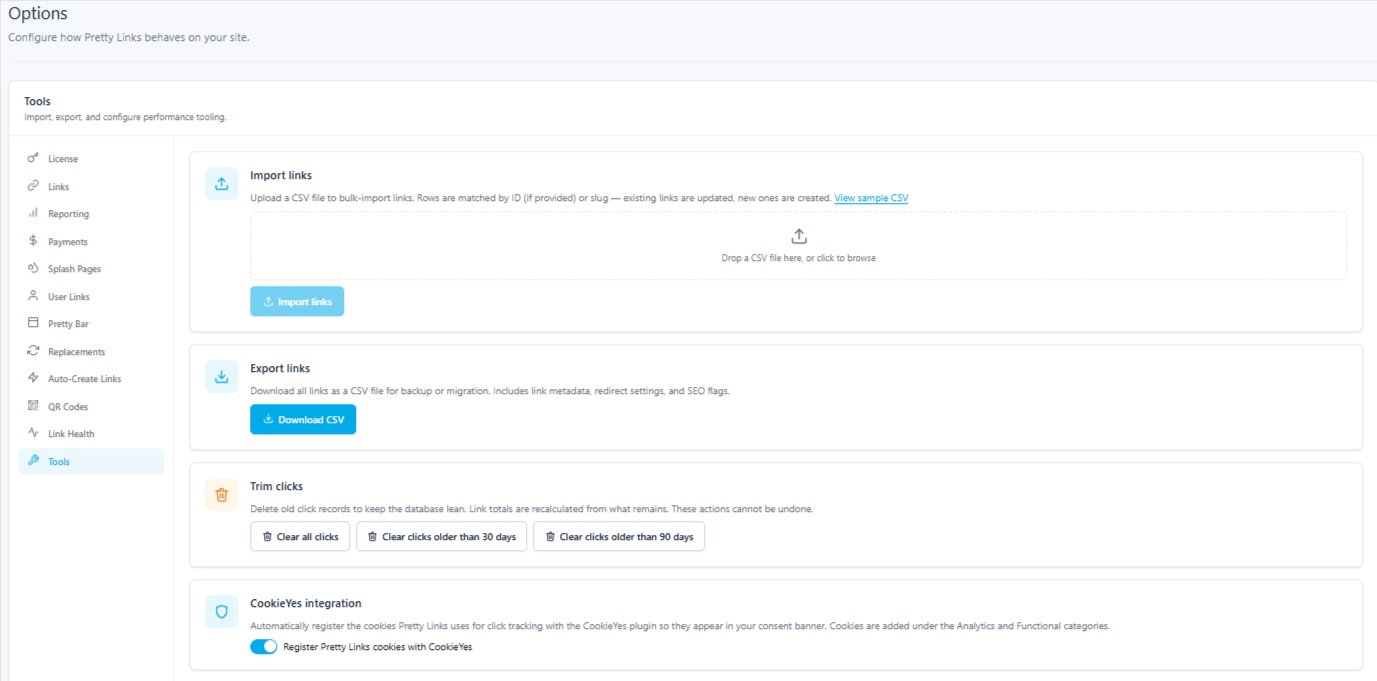Click the Replacements refresh arrows icon
Screen dimensions: 1377x681
click(x=33, y=351)
